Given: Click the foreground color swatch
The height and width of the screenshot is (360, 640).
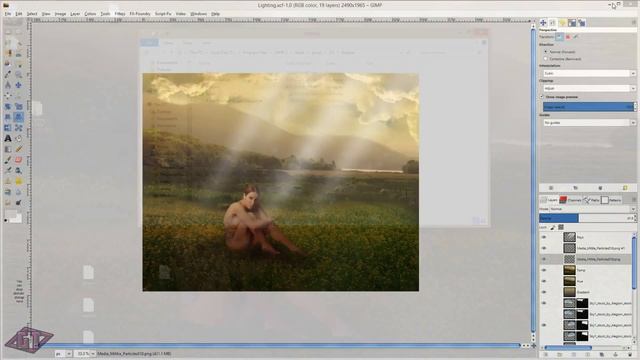Looking at the screenshot, I should 10,214.
